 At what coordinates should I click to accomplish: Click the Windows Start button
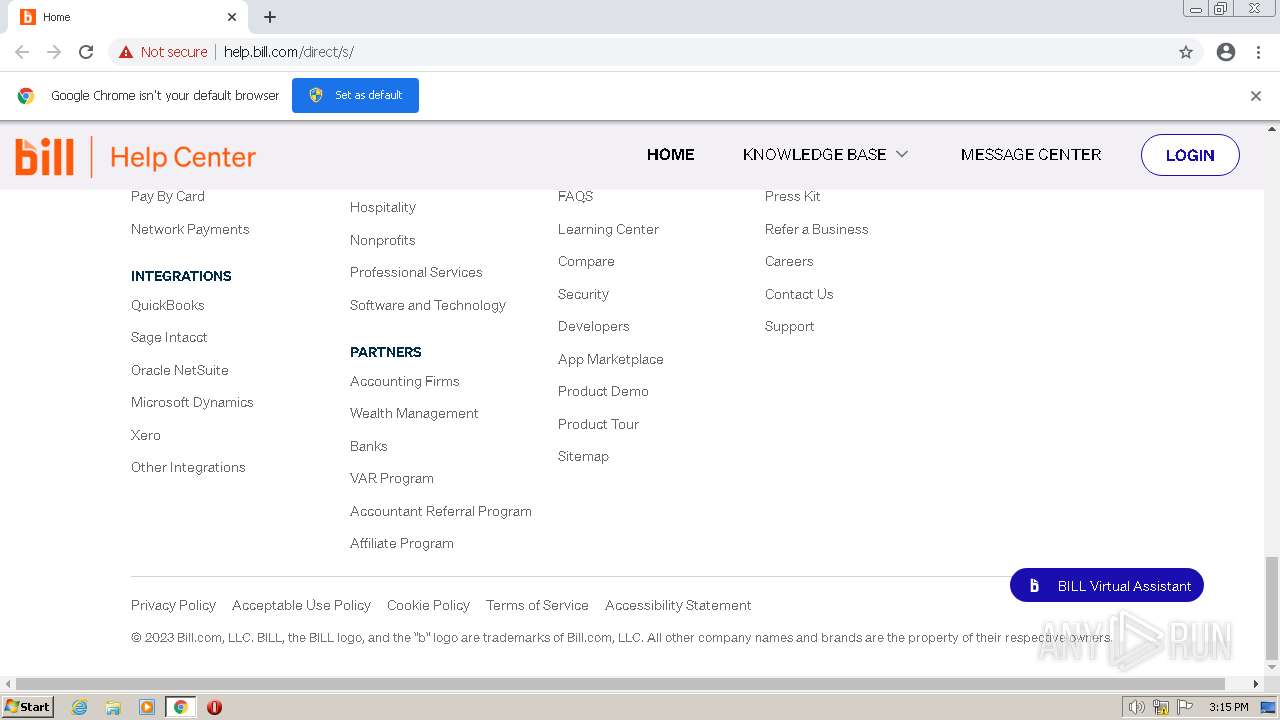click(x=28, y=707)
